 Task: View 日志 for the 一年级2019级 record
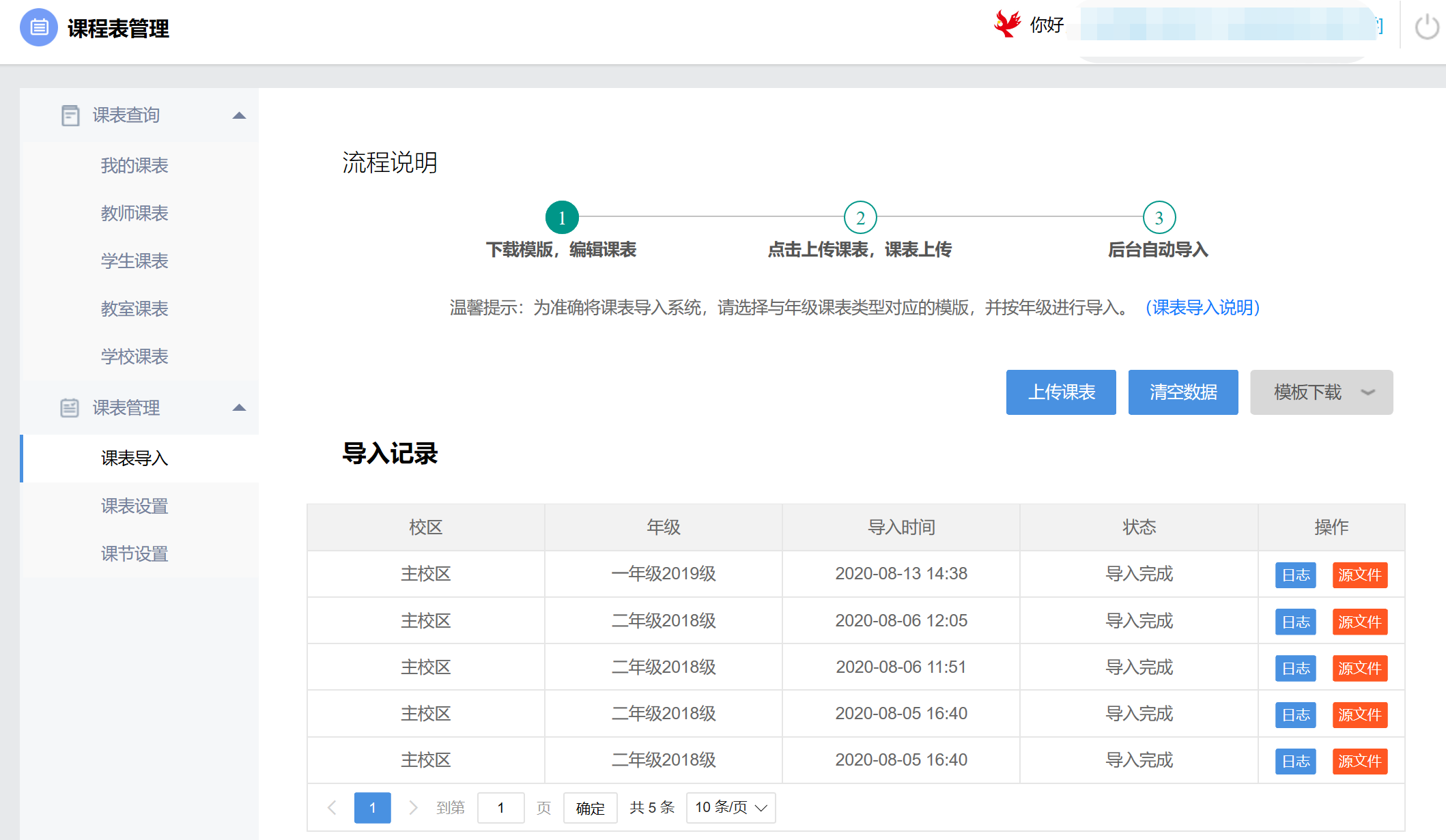click(1295, 575)
